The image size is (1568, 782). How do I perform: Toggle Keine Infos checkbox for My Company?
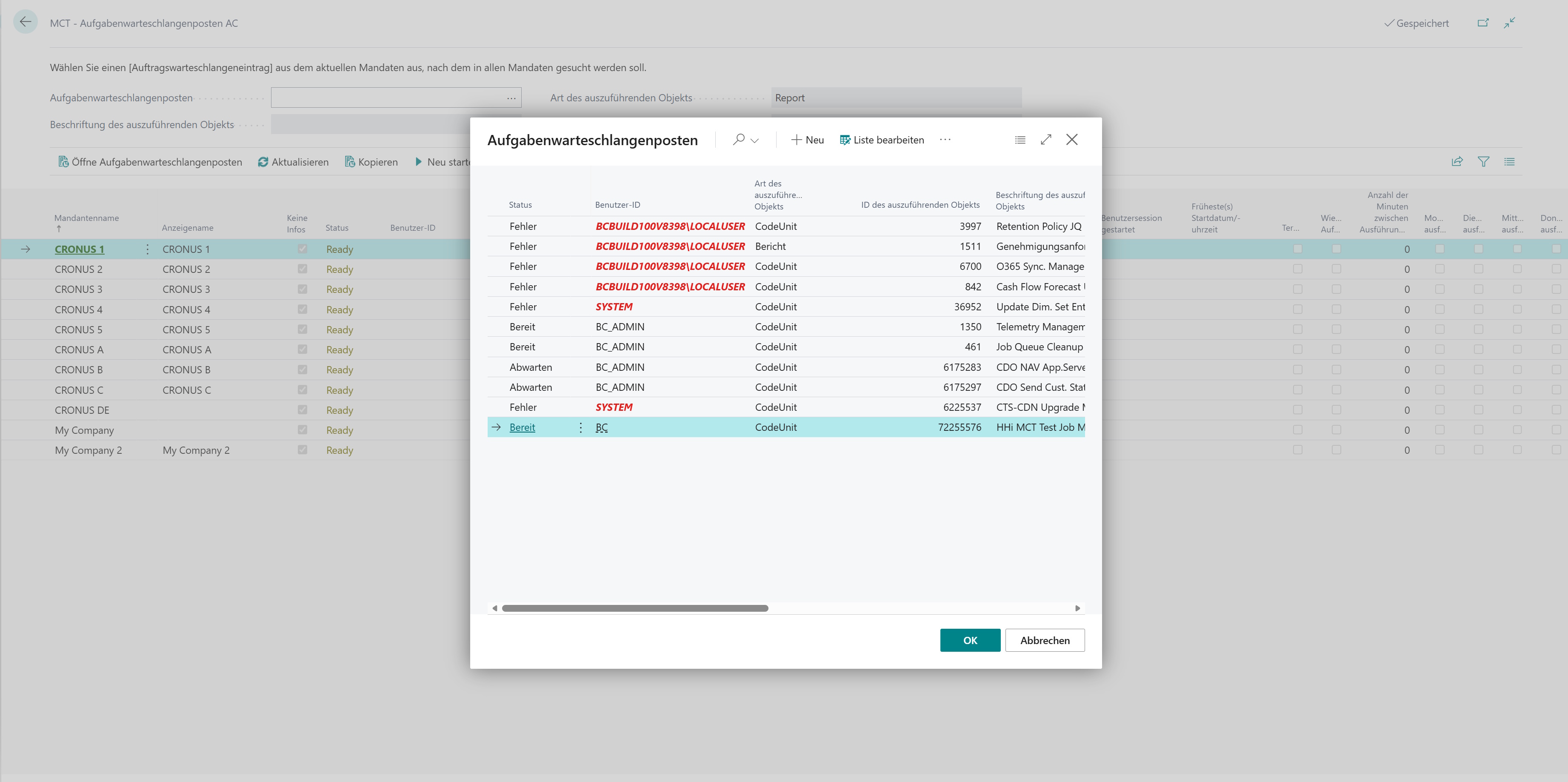[x=302, y=430]
